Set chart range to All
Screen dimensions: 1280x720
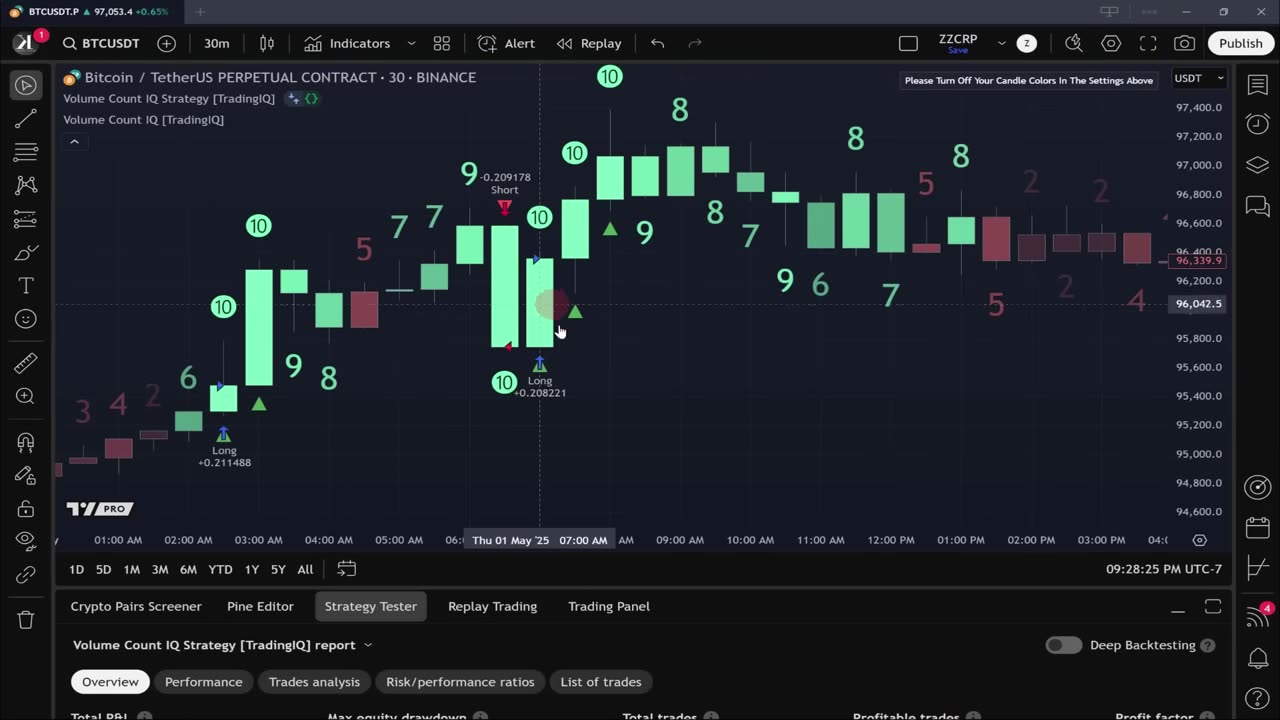pyautogui.click(x=305, y=569)
